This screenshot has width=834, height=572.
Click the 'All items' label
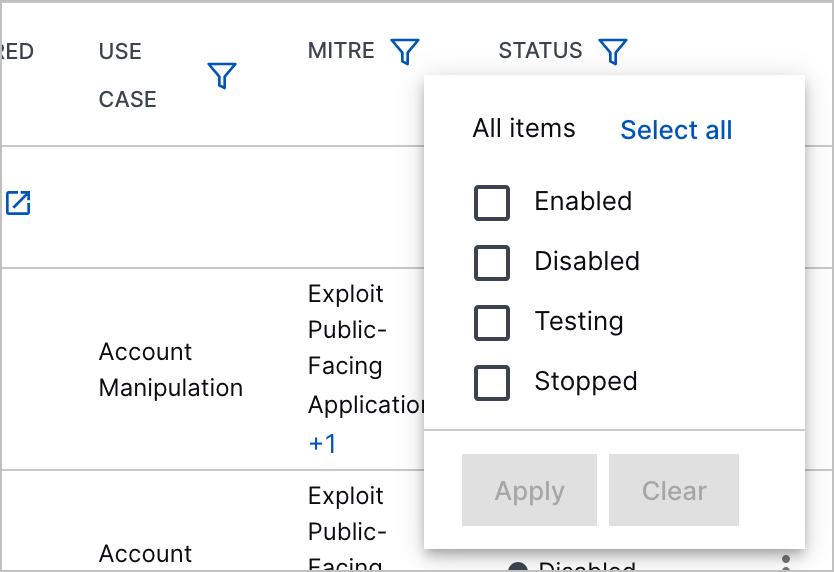(x=524, y=128)
